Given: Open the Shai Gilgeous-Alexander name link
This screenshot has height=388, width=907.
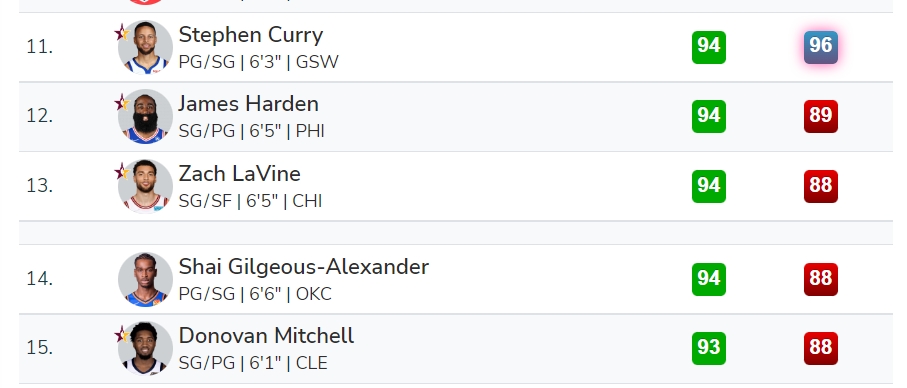Looking at the screenshot, I should 304,267.
